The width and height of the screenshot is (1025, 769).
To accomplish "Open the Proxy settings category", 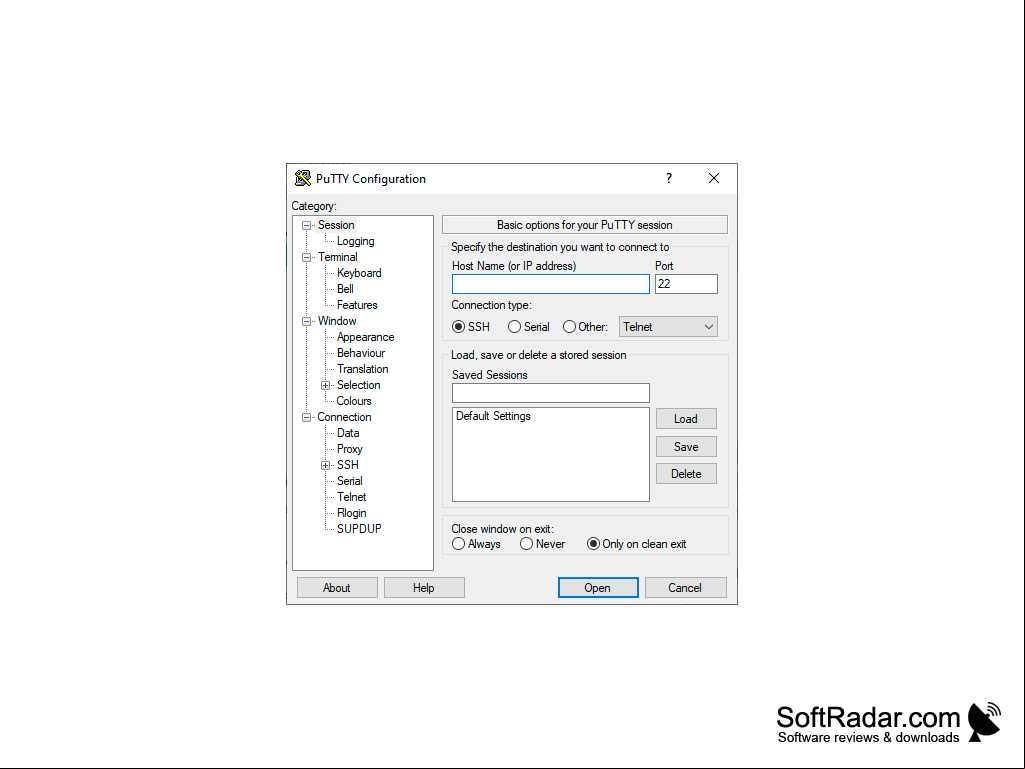I will click(350, 449).
